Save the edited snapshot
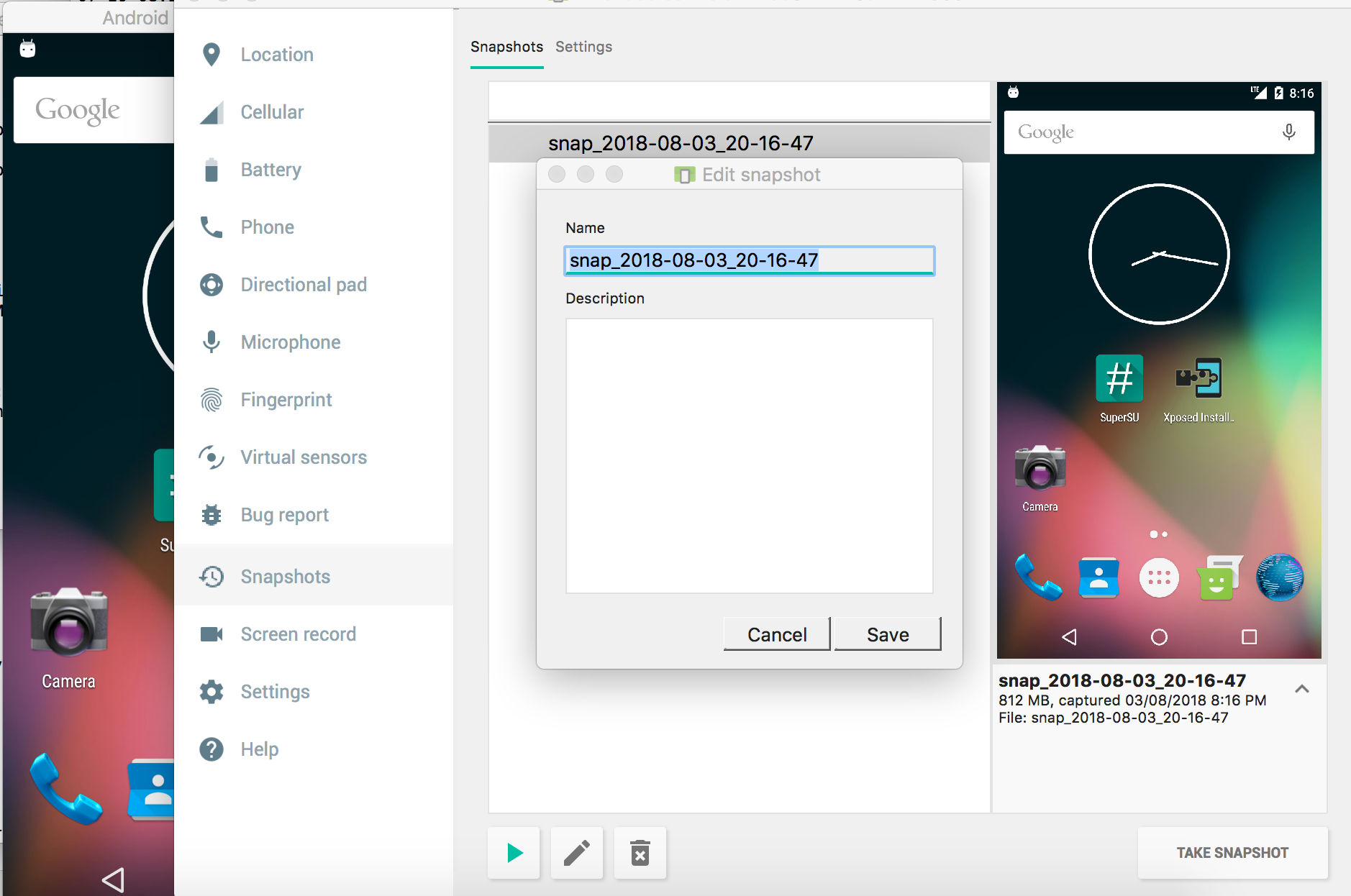The image size is (1351, 896). (887, 634)
